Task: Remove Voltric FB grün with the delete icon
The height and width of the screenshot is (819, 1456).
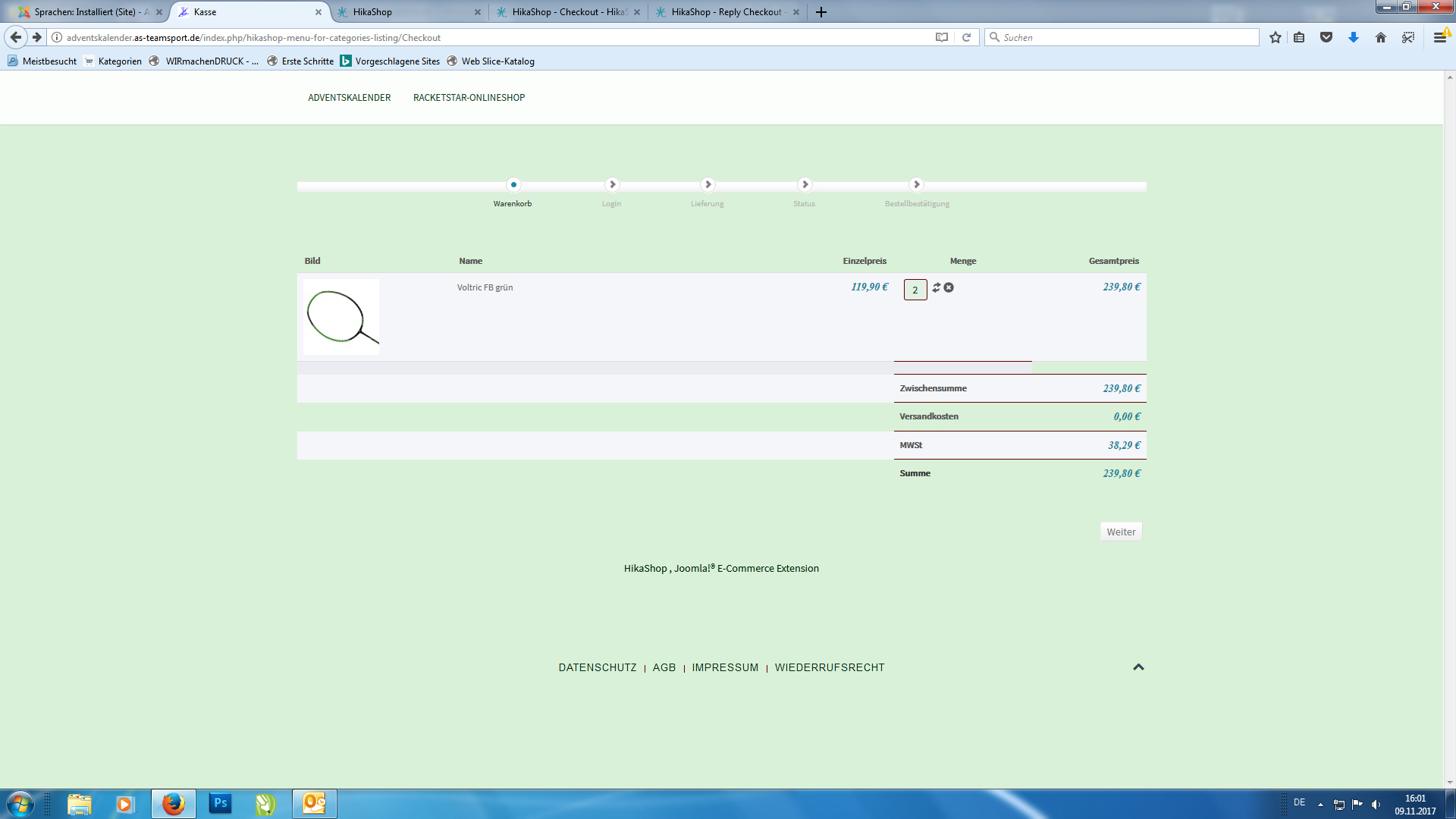Action: (x=949, y=287)
